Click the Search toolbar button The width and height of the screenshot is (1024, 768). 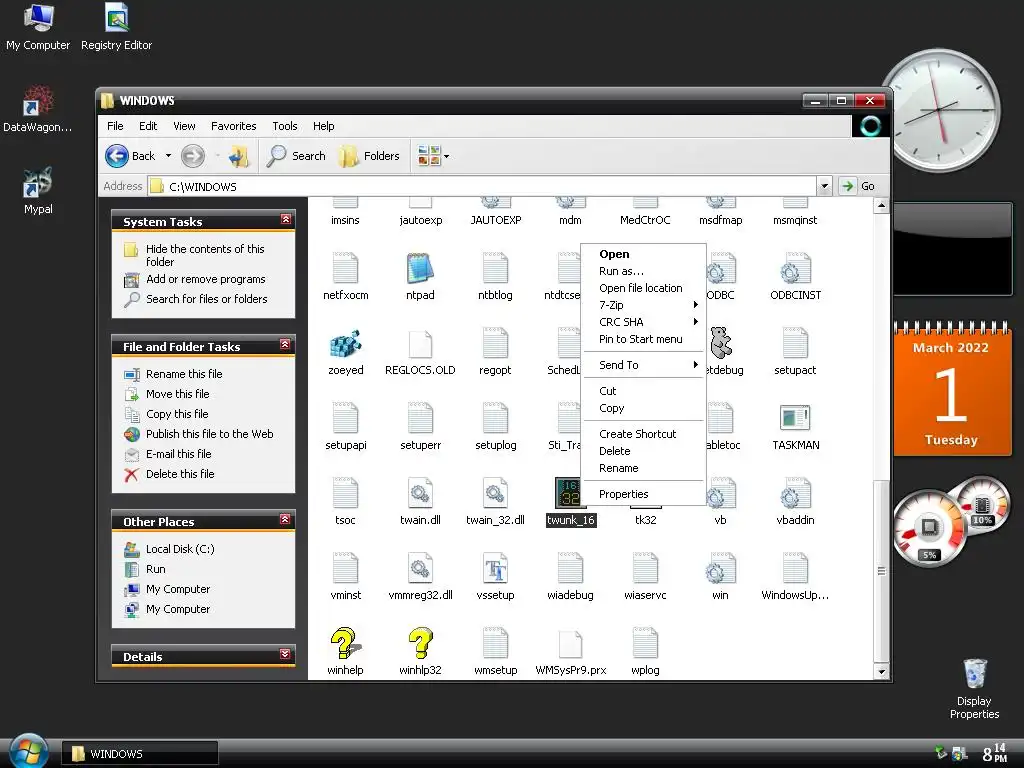[x=296, y=156]
